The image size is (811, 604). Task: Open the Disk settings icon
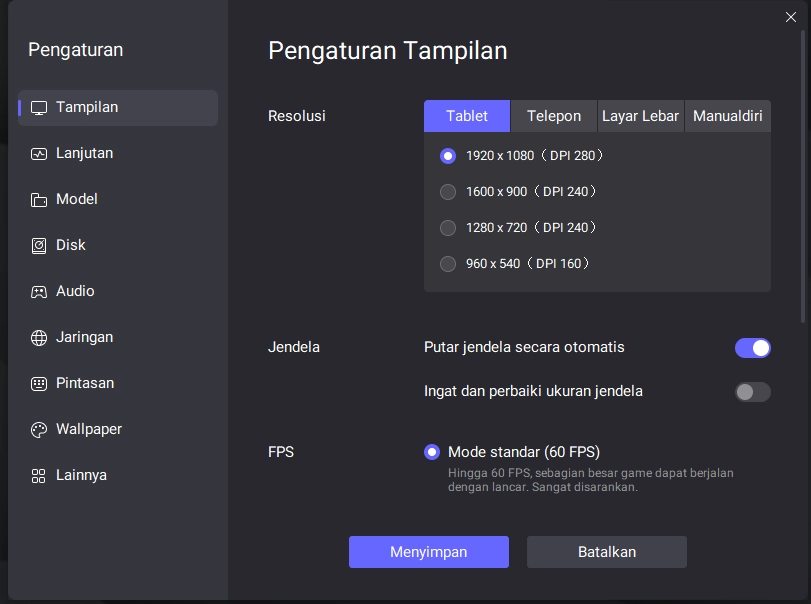[x=39, y=246]
